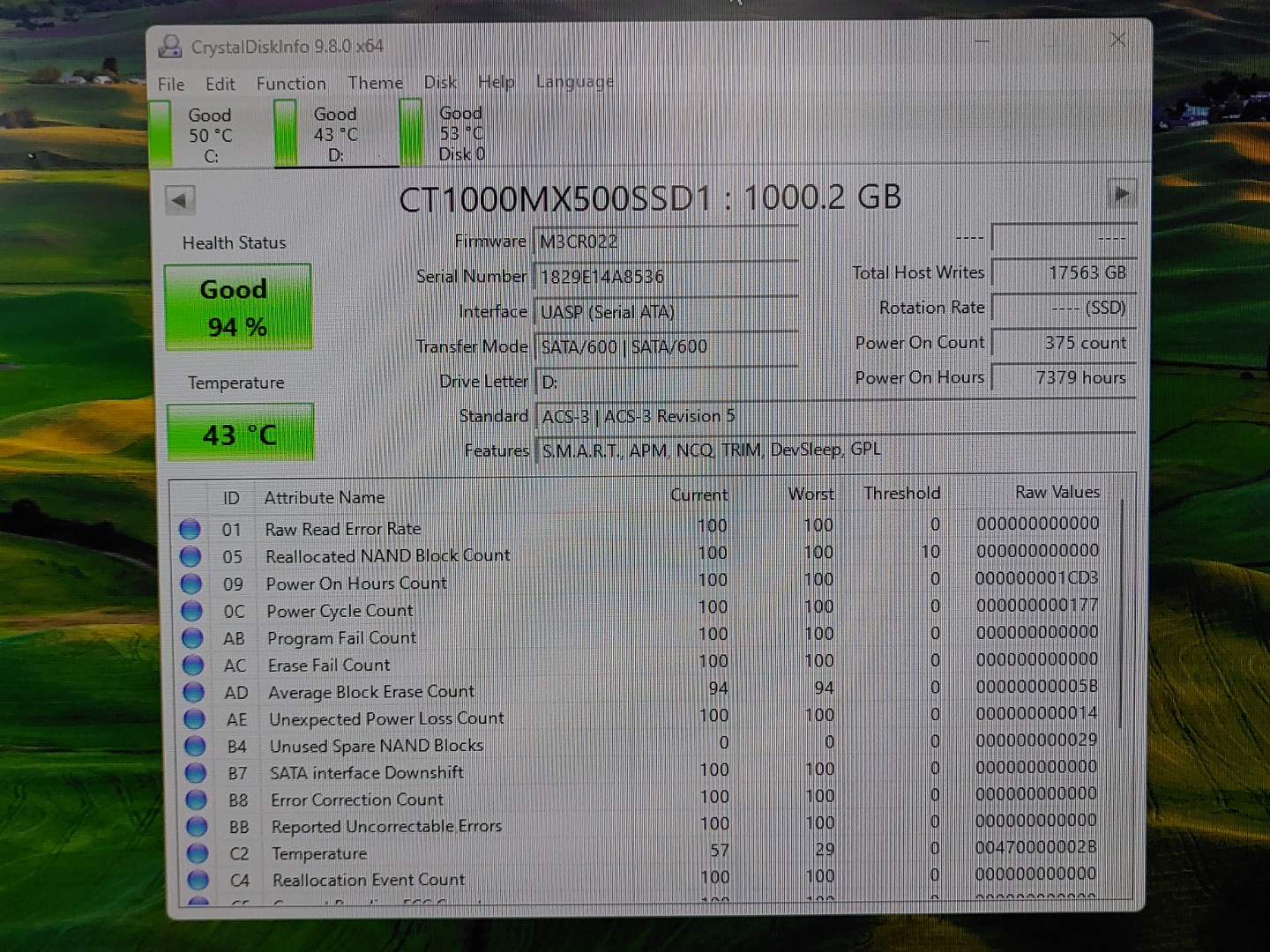Open the Function menu
Viewport: 1270px width, 952px height.
291,84
